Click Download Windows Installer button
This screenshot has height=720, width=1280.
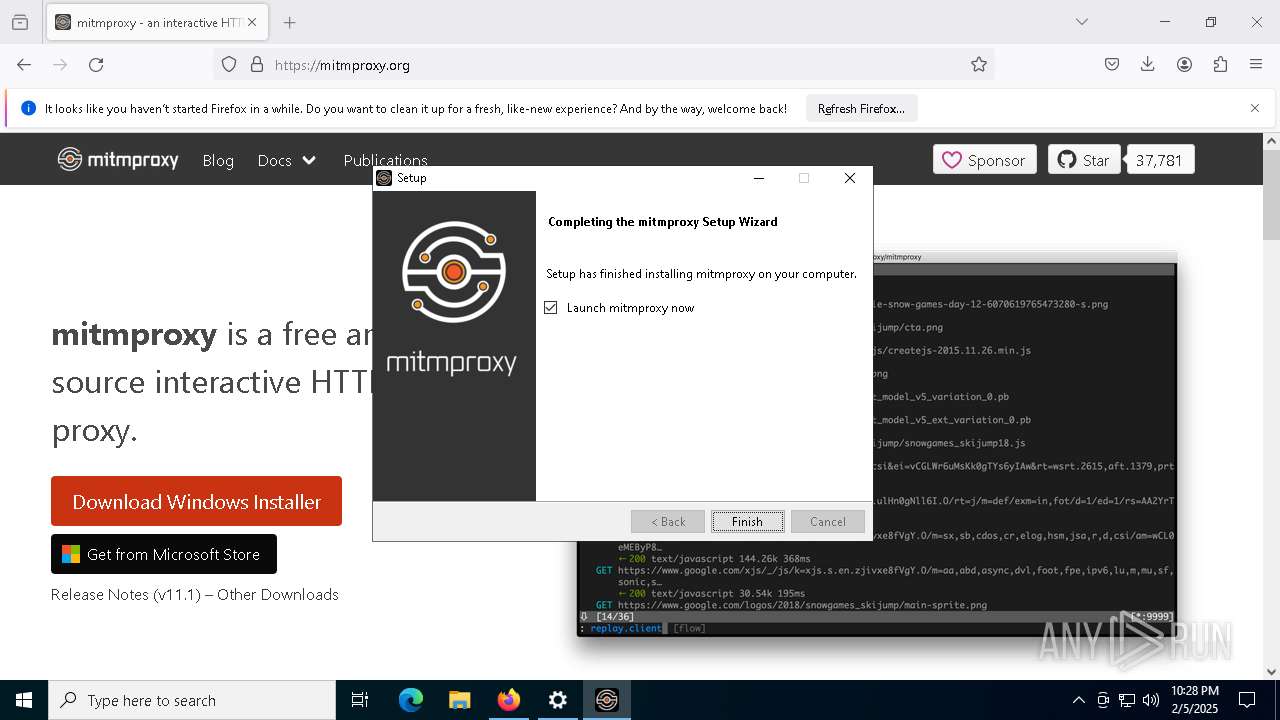(196, 501)
